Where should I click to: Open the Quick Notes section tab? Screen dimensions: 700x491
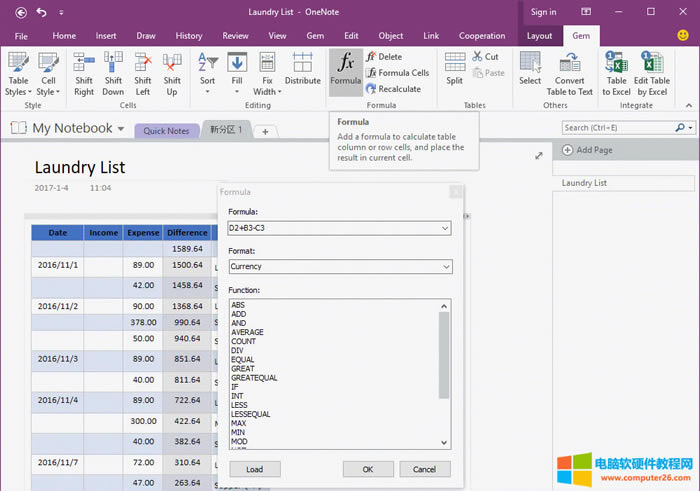point(166,131)
